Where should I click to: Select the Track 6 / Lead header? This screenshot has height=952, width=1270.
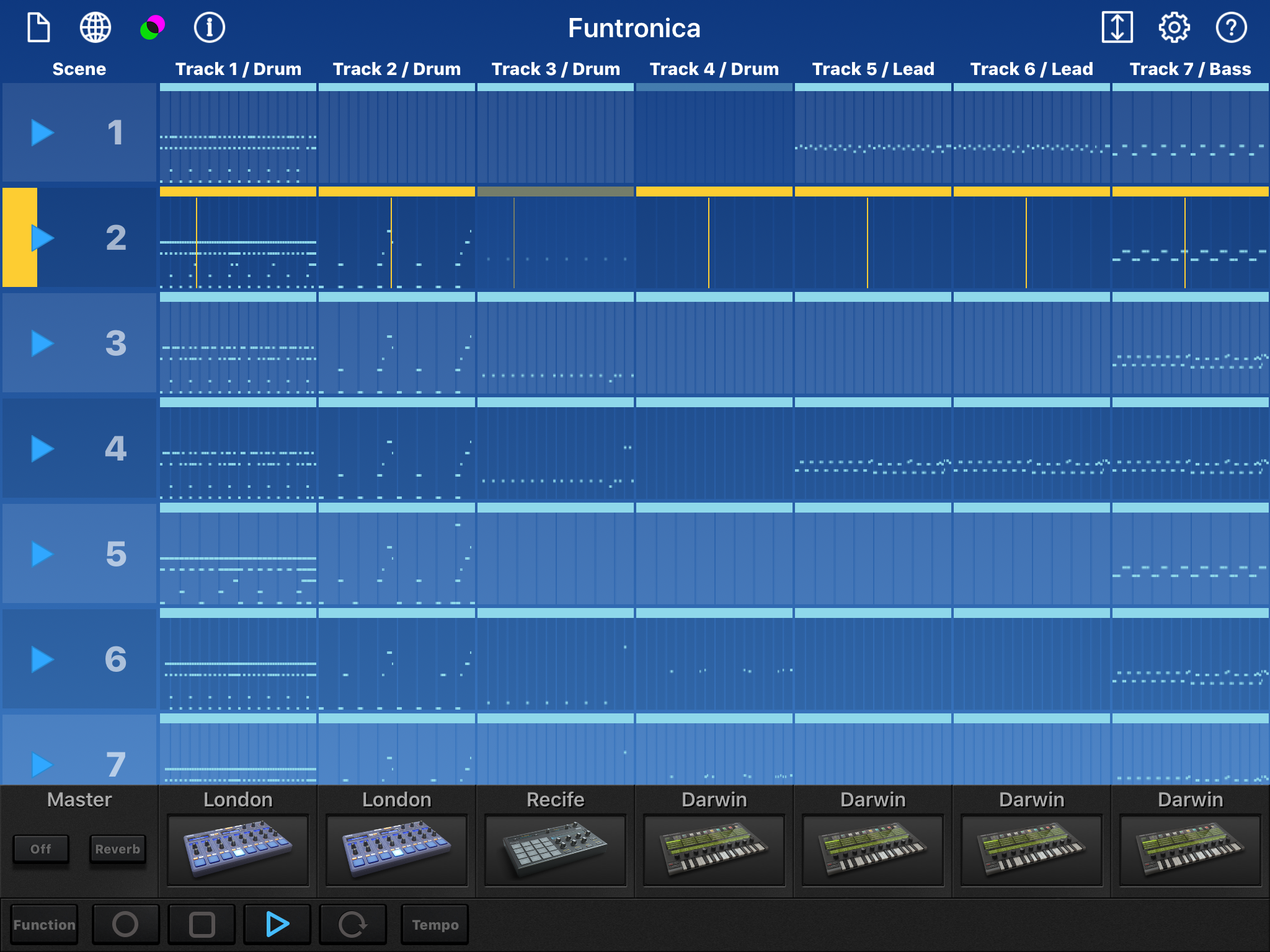1032,69
